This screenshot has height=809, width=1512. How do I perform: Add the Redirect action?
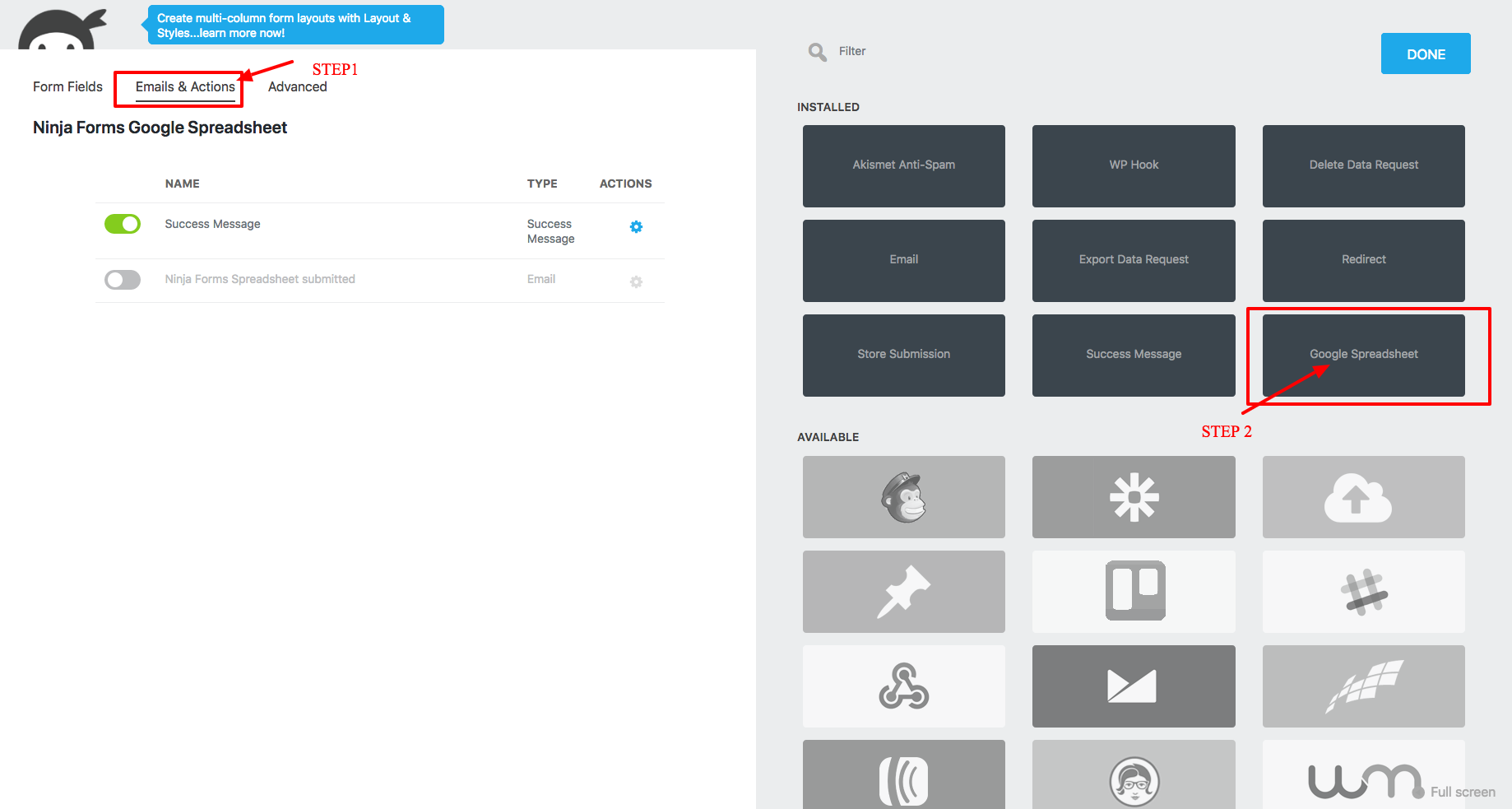[x=1364, y=261]
